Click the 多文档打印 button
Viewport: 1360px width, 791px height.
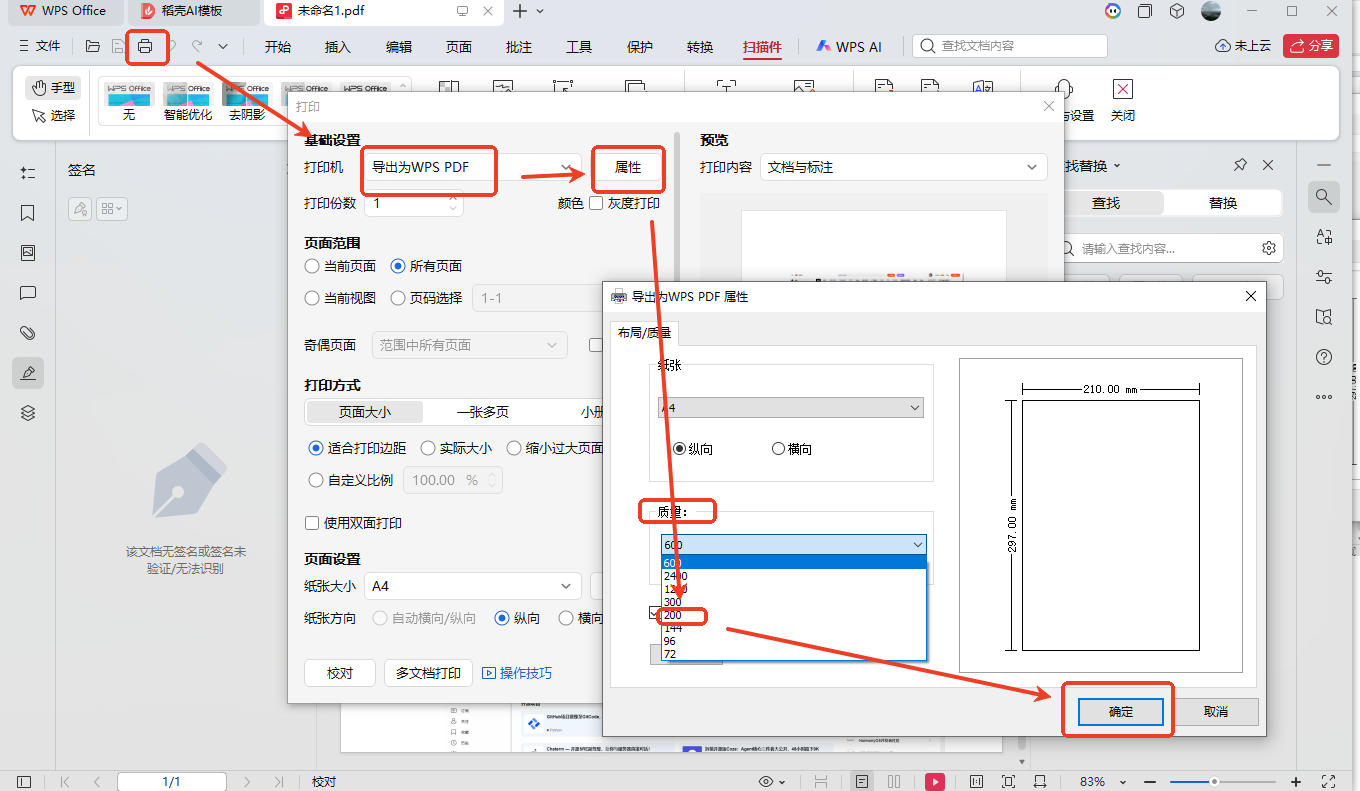point(428,673)
